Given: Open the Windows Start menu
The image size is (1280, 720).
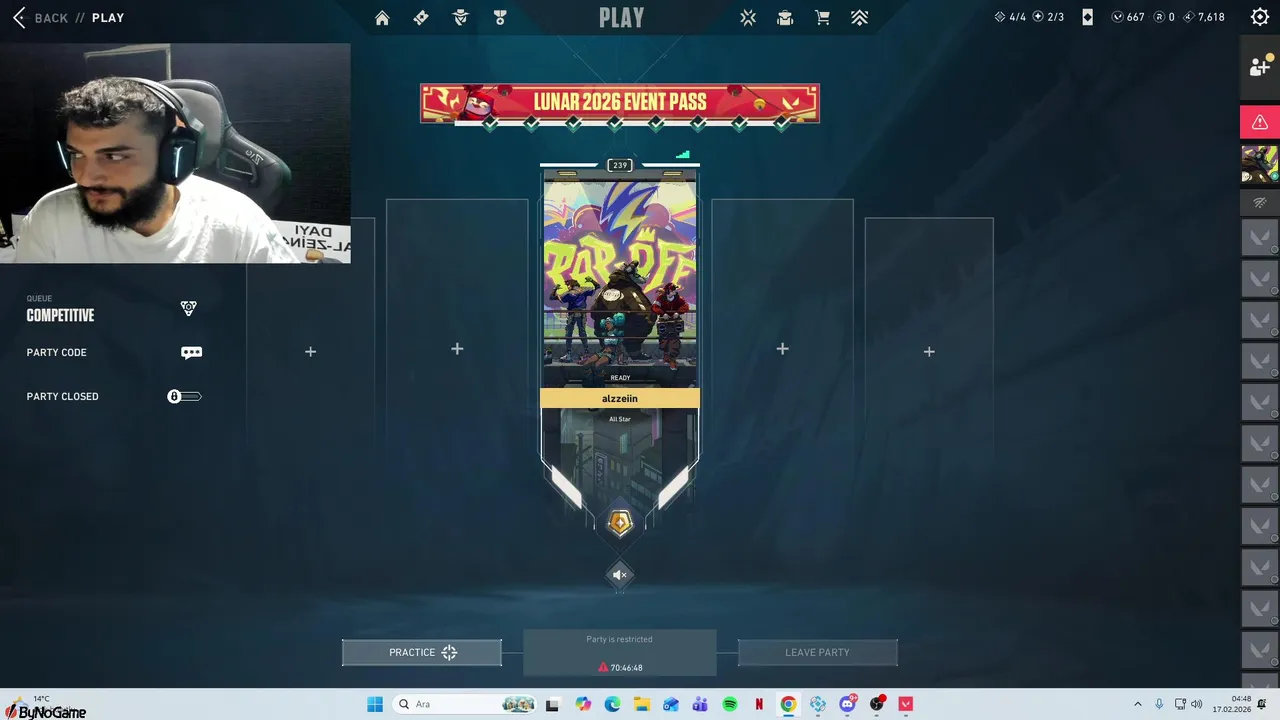Looking at the screenshot, I should point(375,704).
